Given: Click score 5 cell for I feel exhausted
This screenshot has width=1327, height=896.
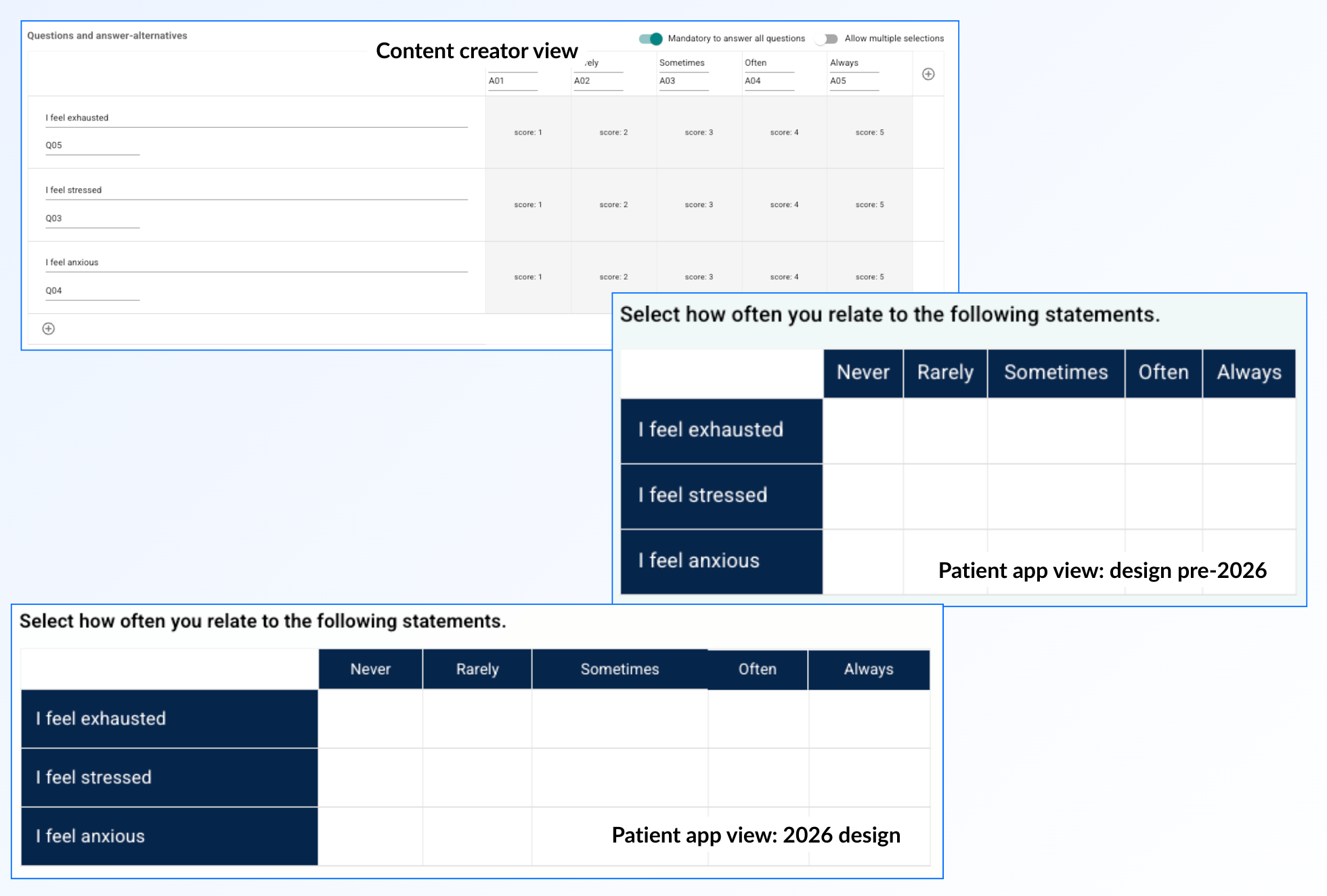Looking at the screenshot, I should (869, 133).
